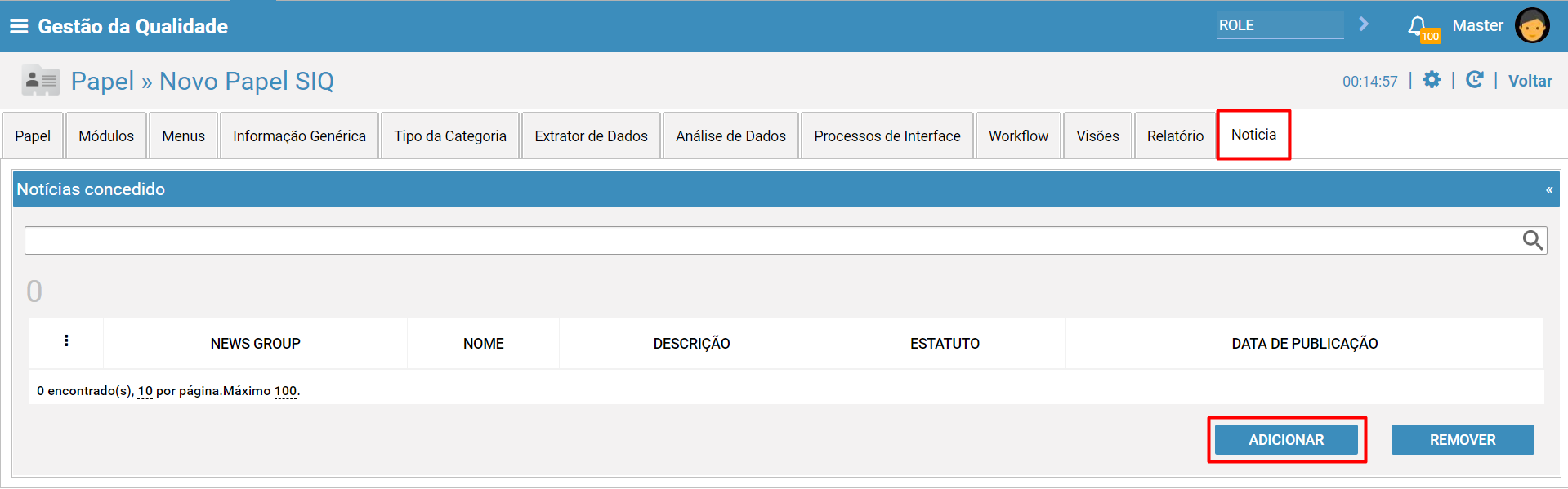Click the Master username label
1568x489 pixels.
pos(1477,25)
